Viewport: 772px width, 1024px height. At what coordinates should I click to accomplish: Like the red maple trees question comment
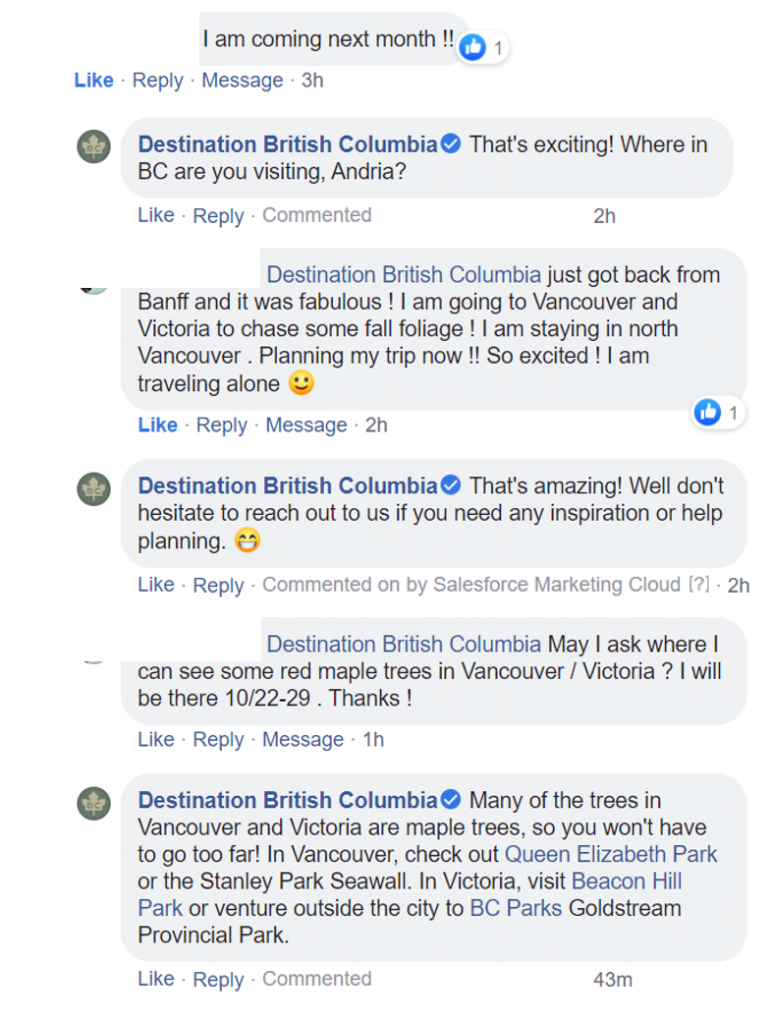pyautogui.click(x=156, y=739)
